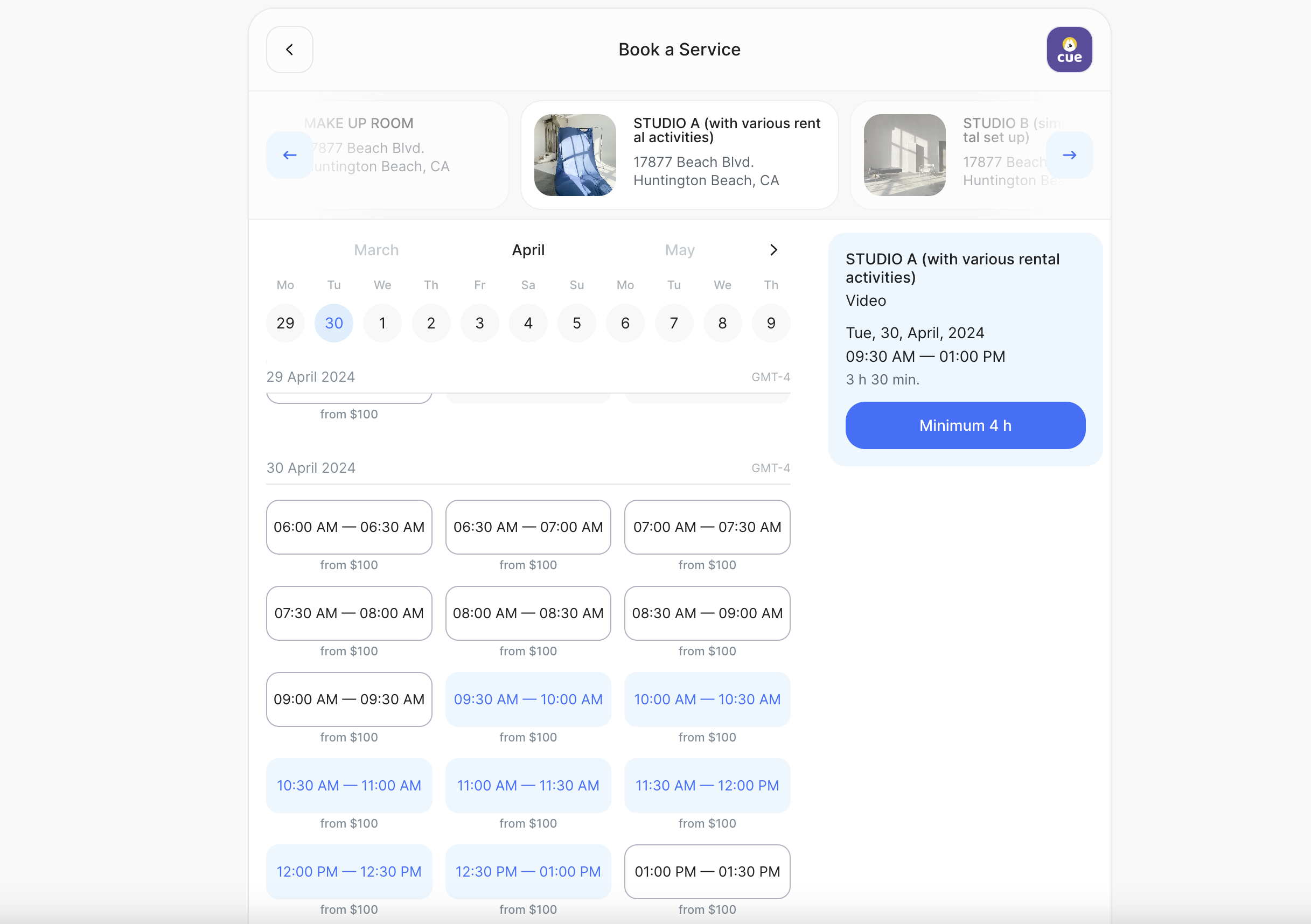Select date 29 in calendar
This screenshot has height=924, width=1311.
click(x=285, y=323)
